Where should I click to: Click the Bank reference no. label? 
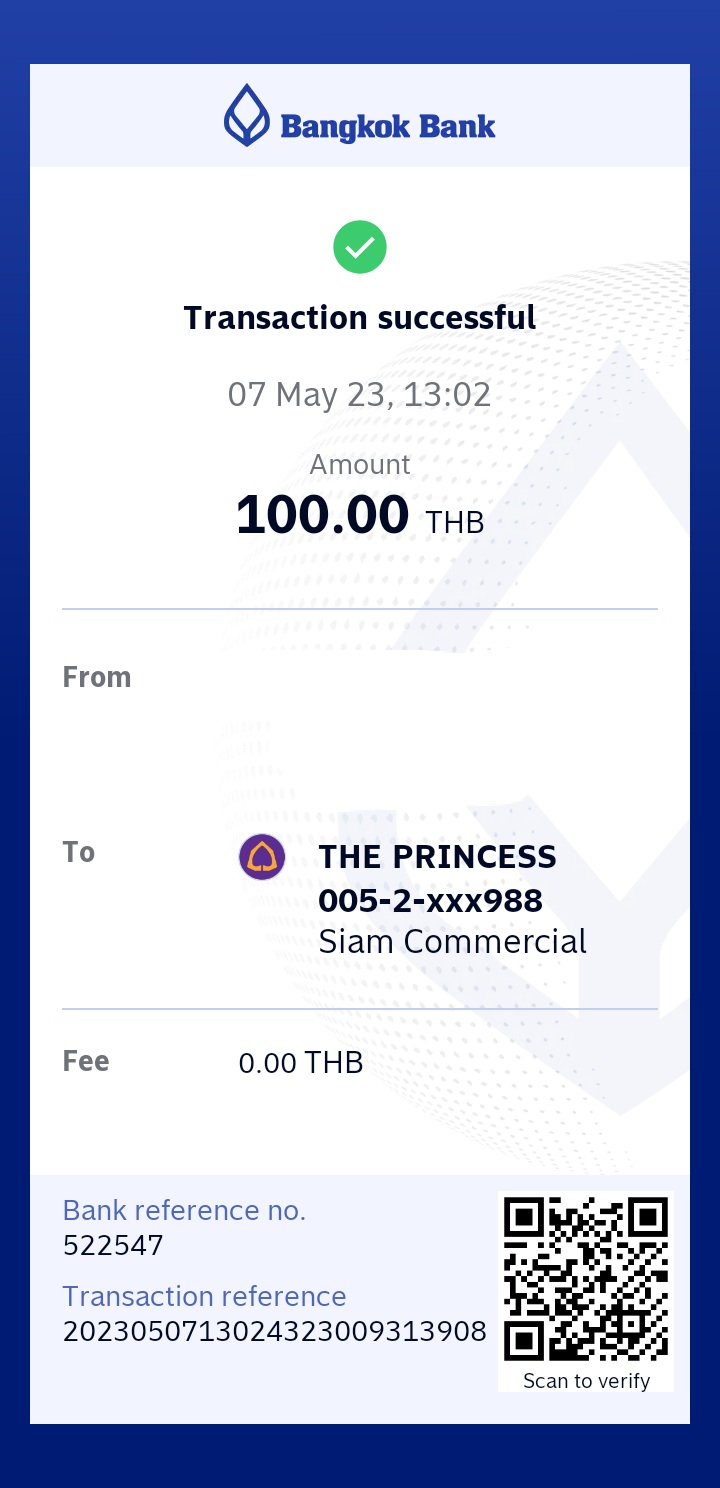(x=184, y=1210)
